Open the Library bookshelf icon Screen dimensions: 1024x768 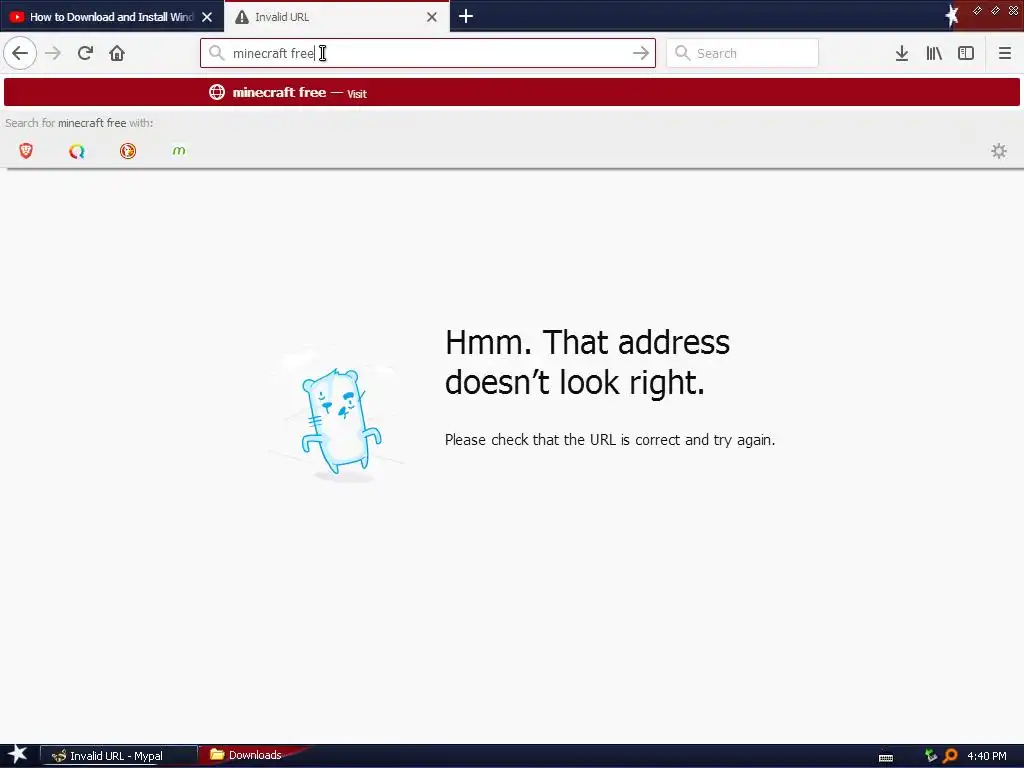pyautogui.click(x=934, y=54)
